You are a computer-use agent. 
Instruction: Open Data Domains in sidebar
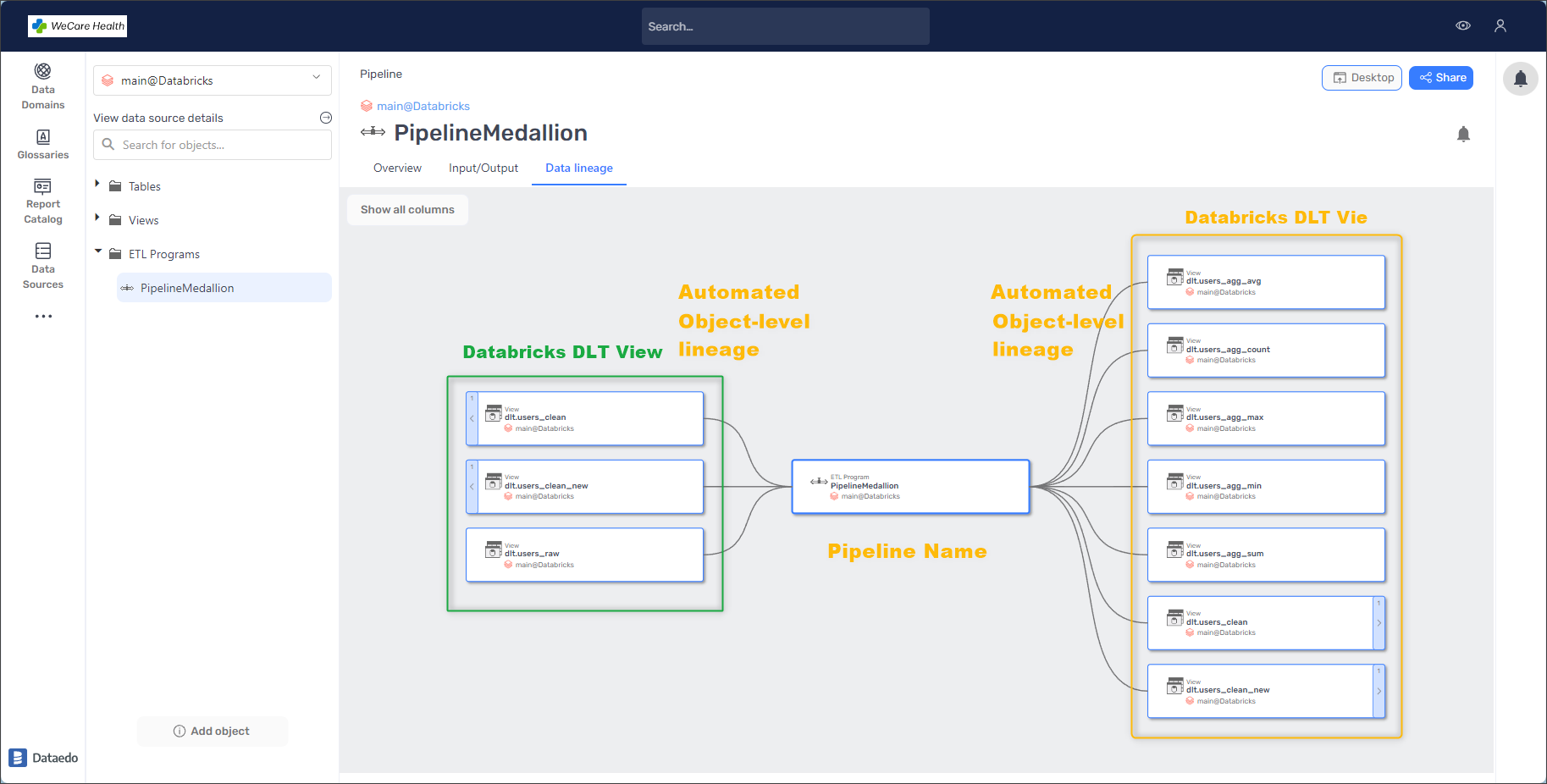[42, 86]
